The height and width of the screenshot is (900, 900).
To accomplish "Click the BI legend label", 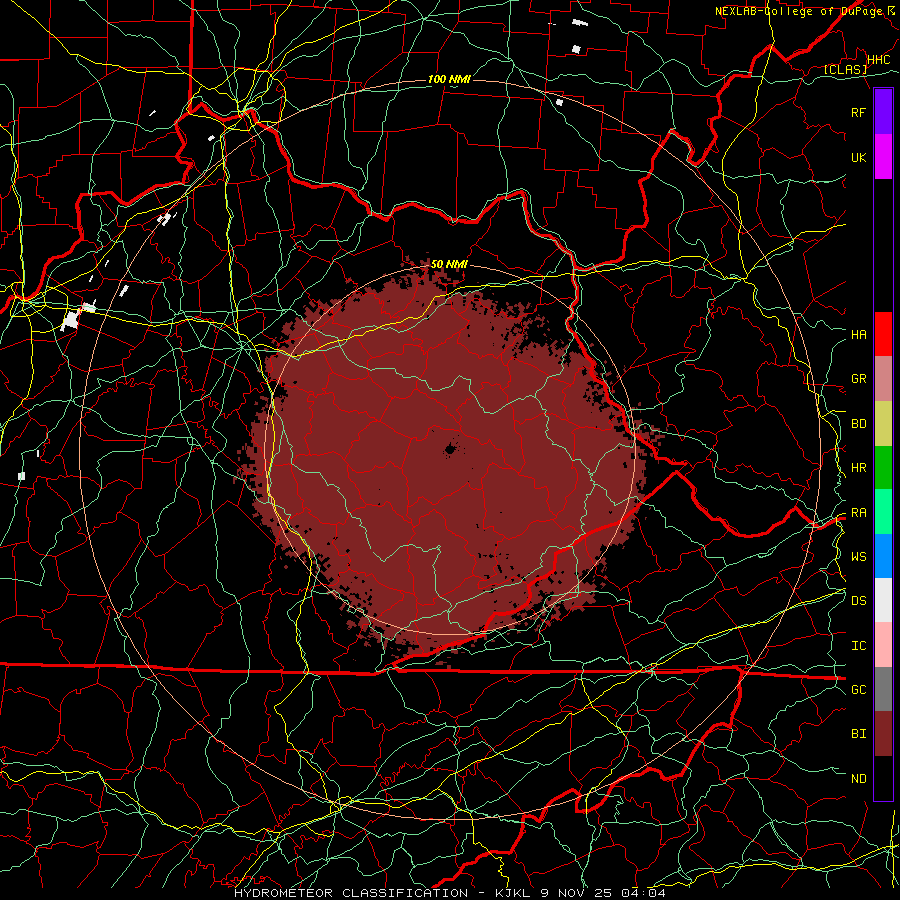I will (858, 734).
